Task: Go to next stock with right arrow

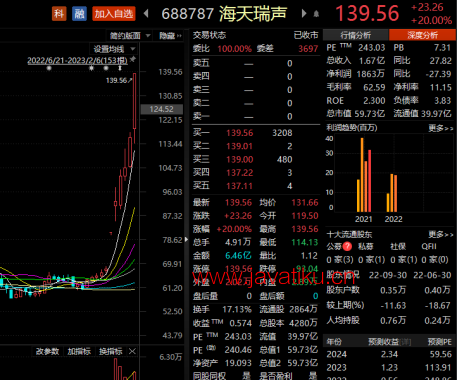Action: [304, 14]
